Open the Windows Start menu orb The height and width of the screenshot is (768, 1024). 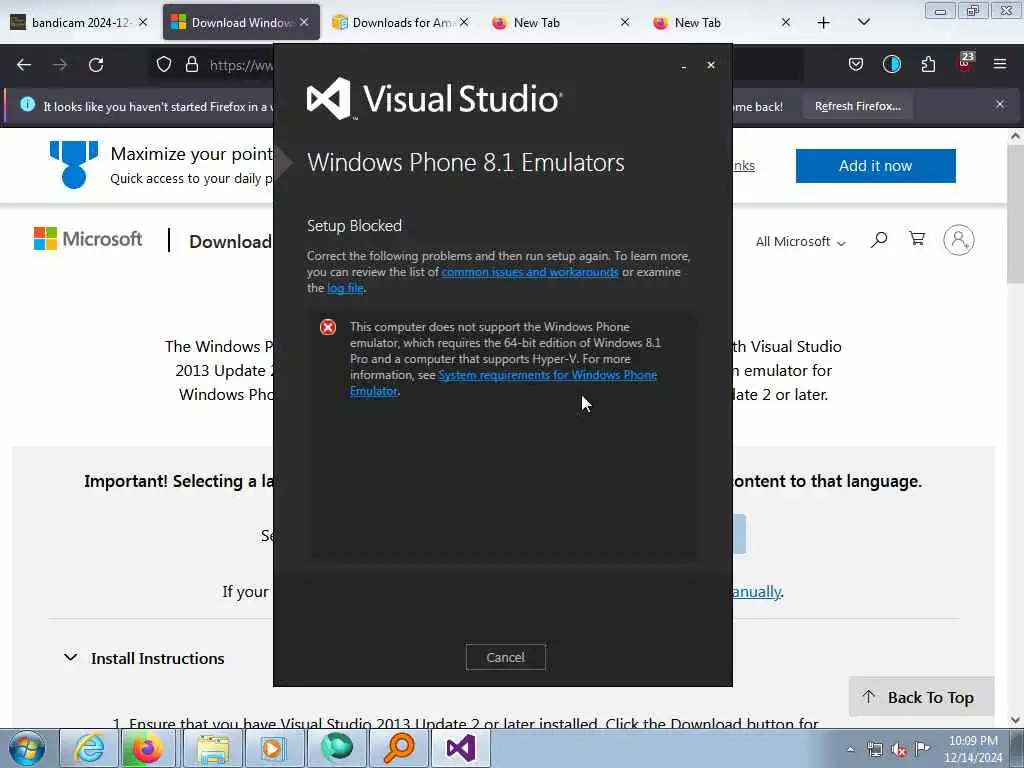click(x=27, y=748)
